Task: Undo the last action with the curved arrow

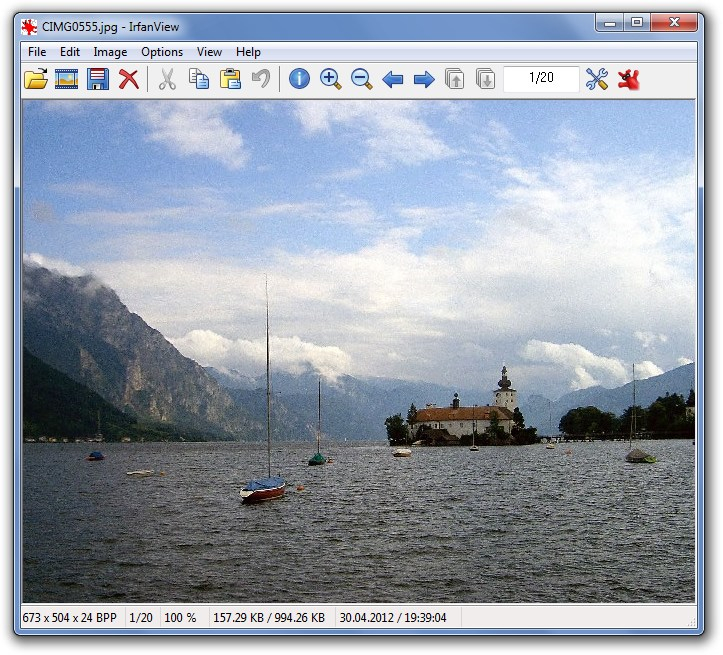Action: (261, 78)
